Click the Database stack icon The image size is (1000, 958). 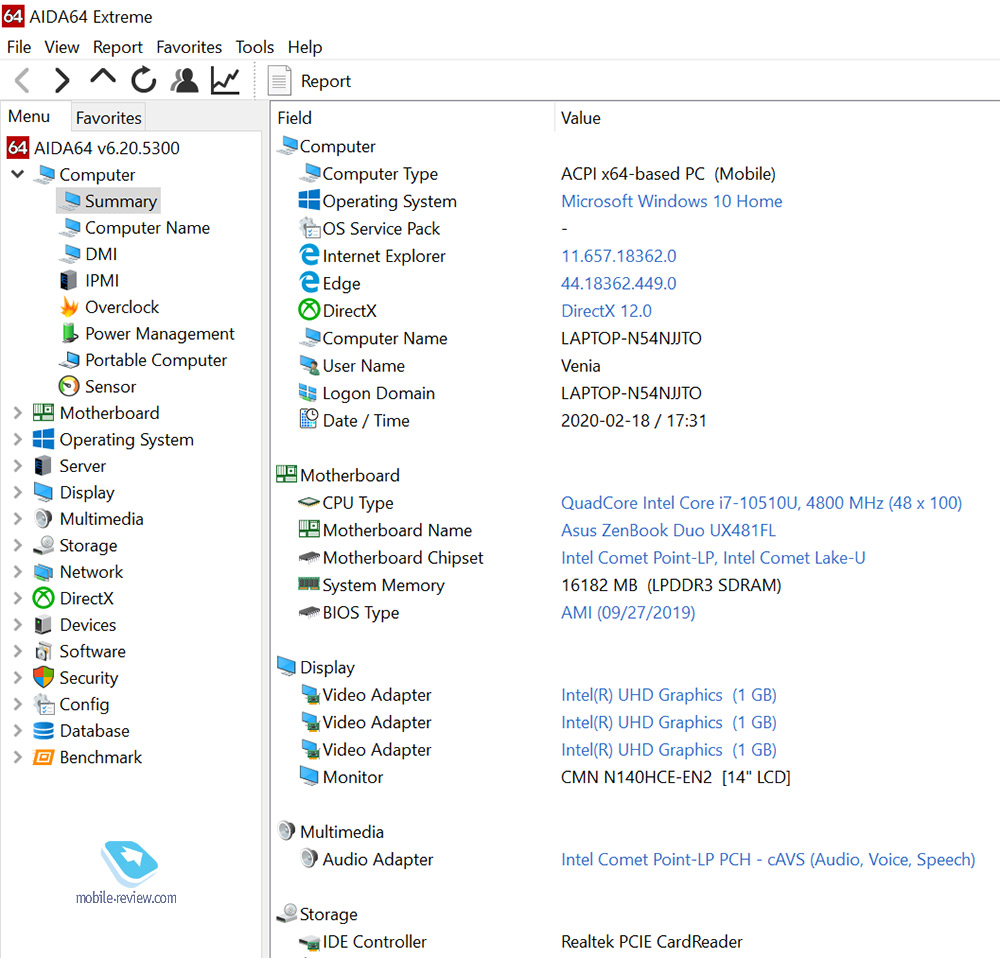(43, 730)
